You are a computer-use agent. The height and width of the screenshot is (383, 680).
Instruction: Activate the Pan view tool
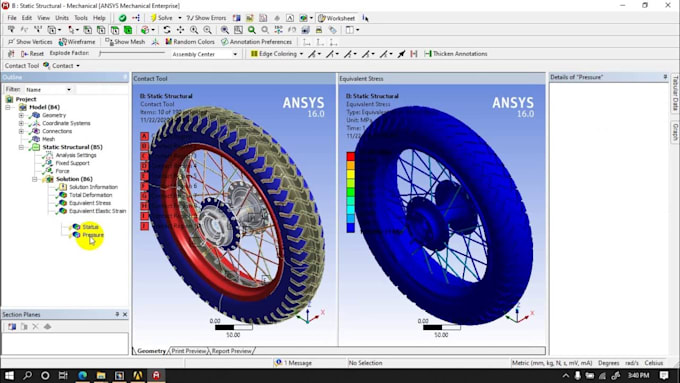point(180,30)
